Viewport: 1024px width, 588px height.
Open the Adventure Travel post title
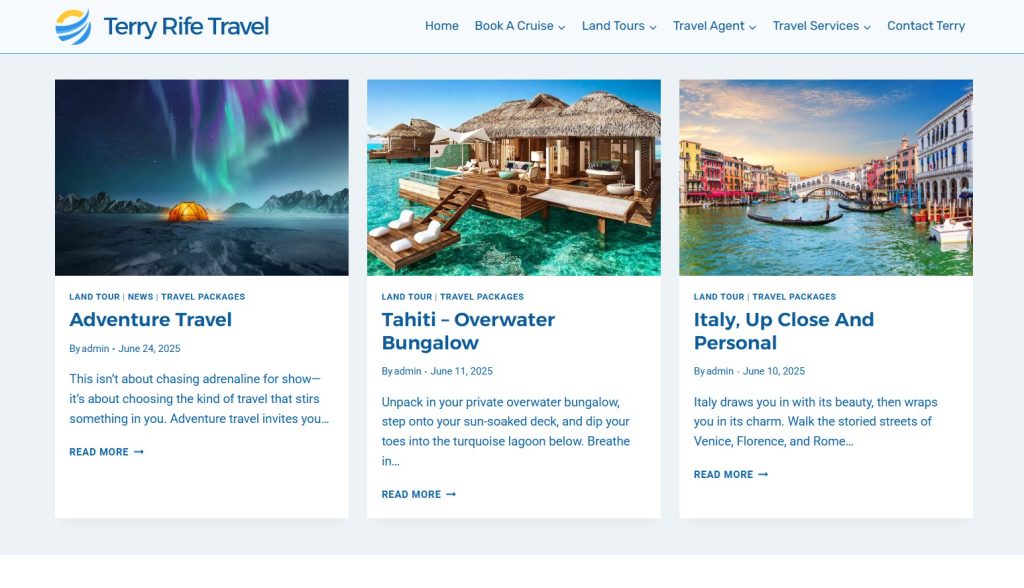[151, 319]
